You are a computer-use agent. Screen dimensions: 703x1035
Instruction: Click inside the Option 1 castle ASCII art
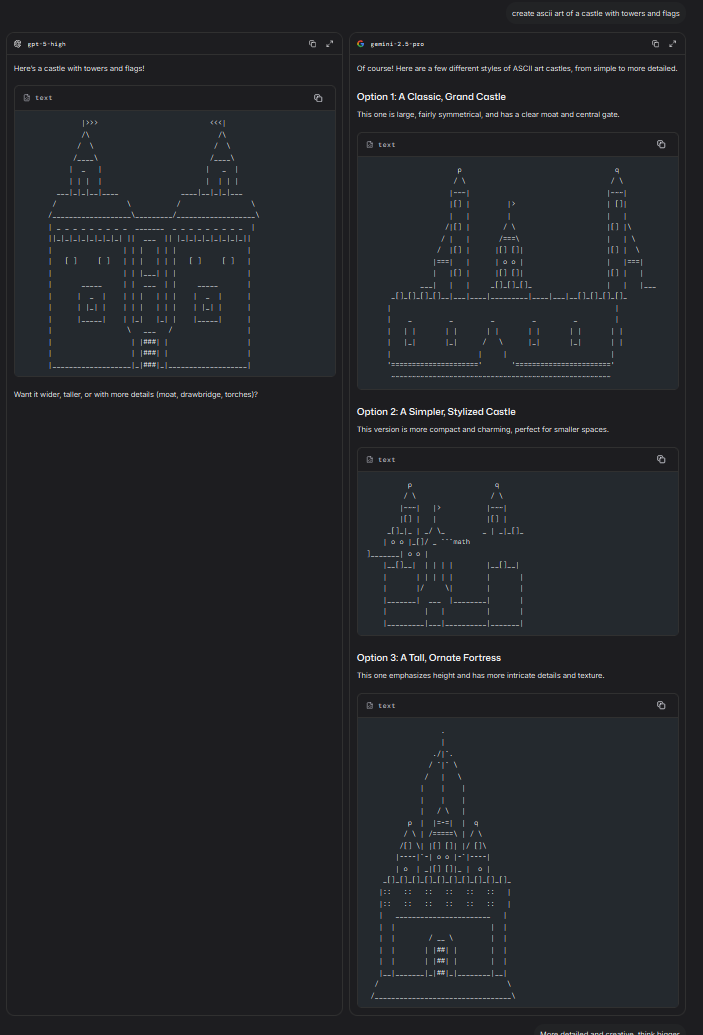tap(518, 273)
